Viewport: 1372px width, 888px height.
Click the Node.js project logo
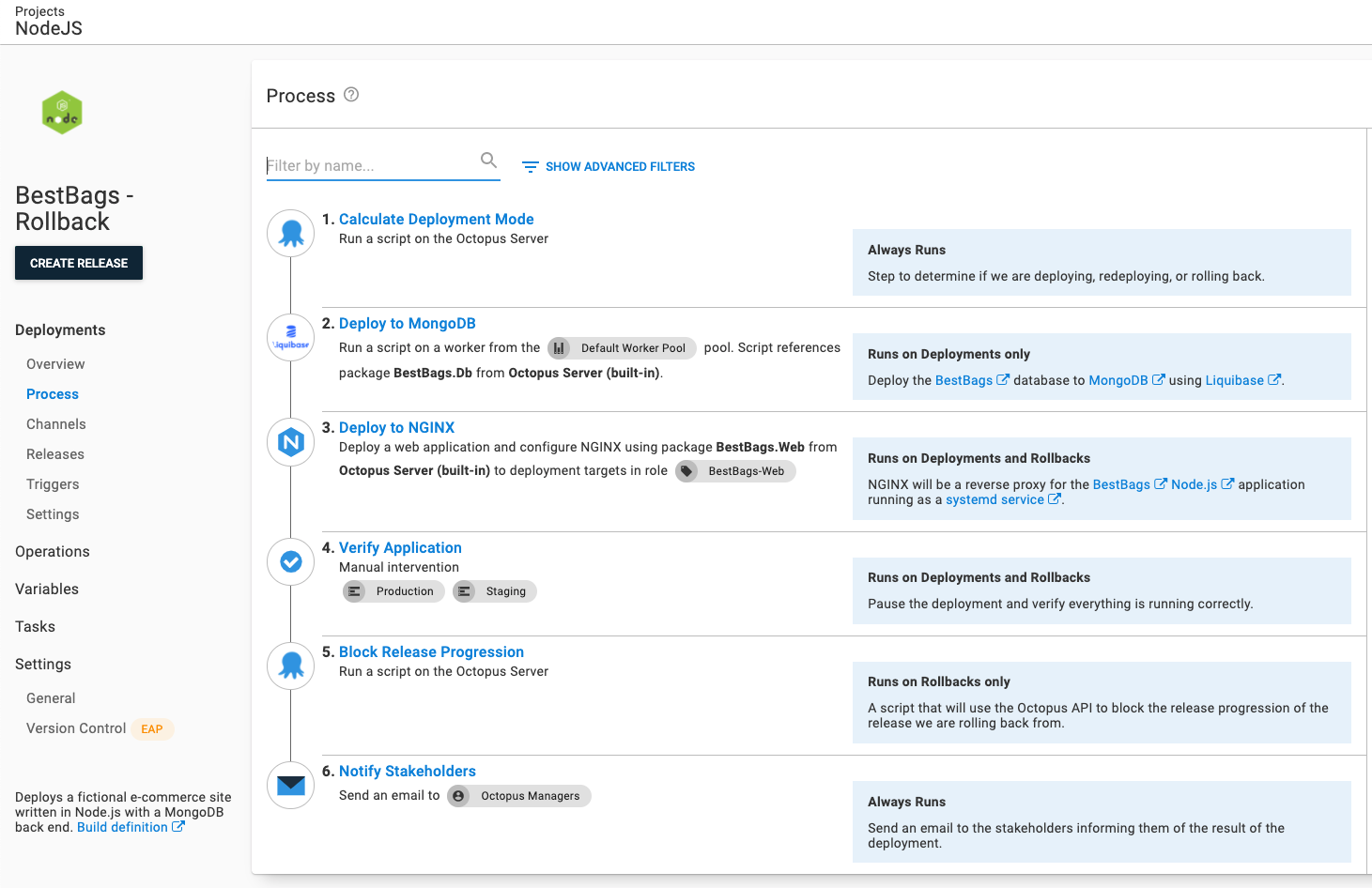tap(62, 112)
